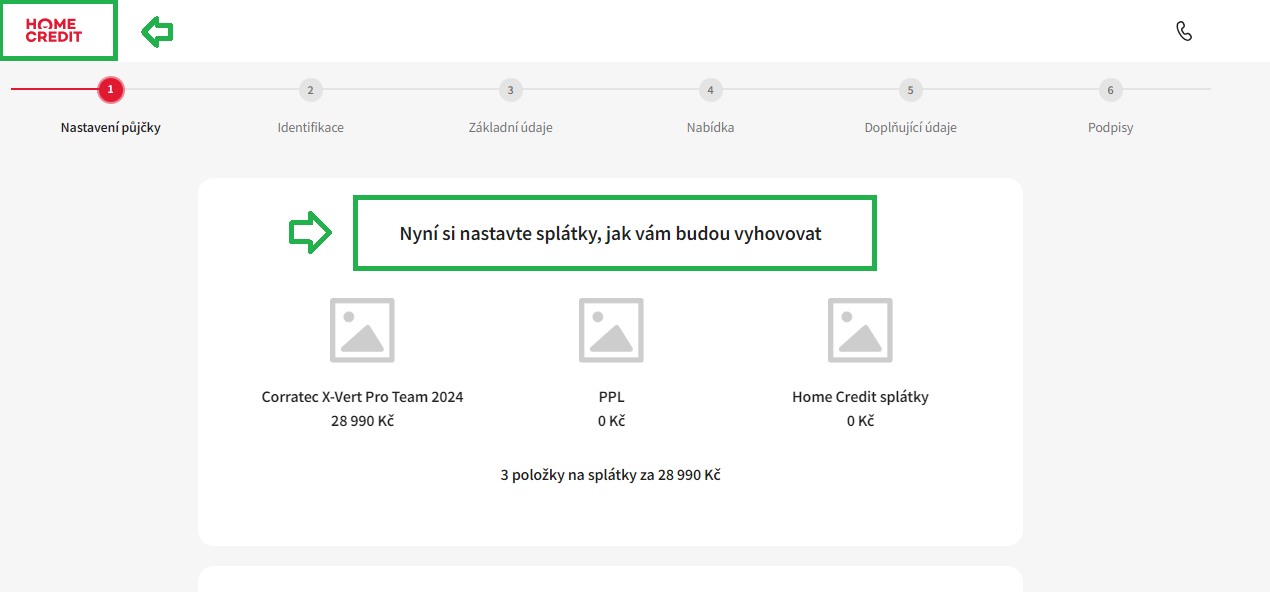Click the Identifikace step label
This screenshot has height=592, width=1270.
pyautogui.click(x=311, y=128)
